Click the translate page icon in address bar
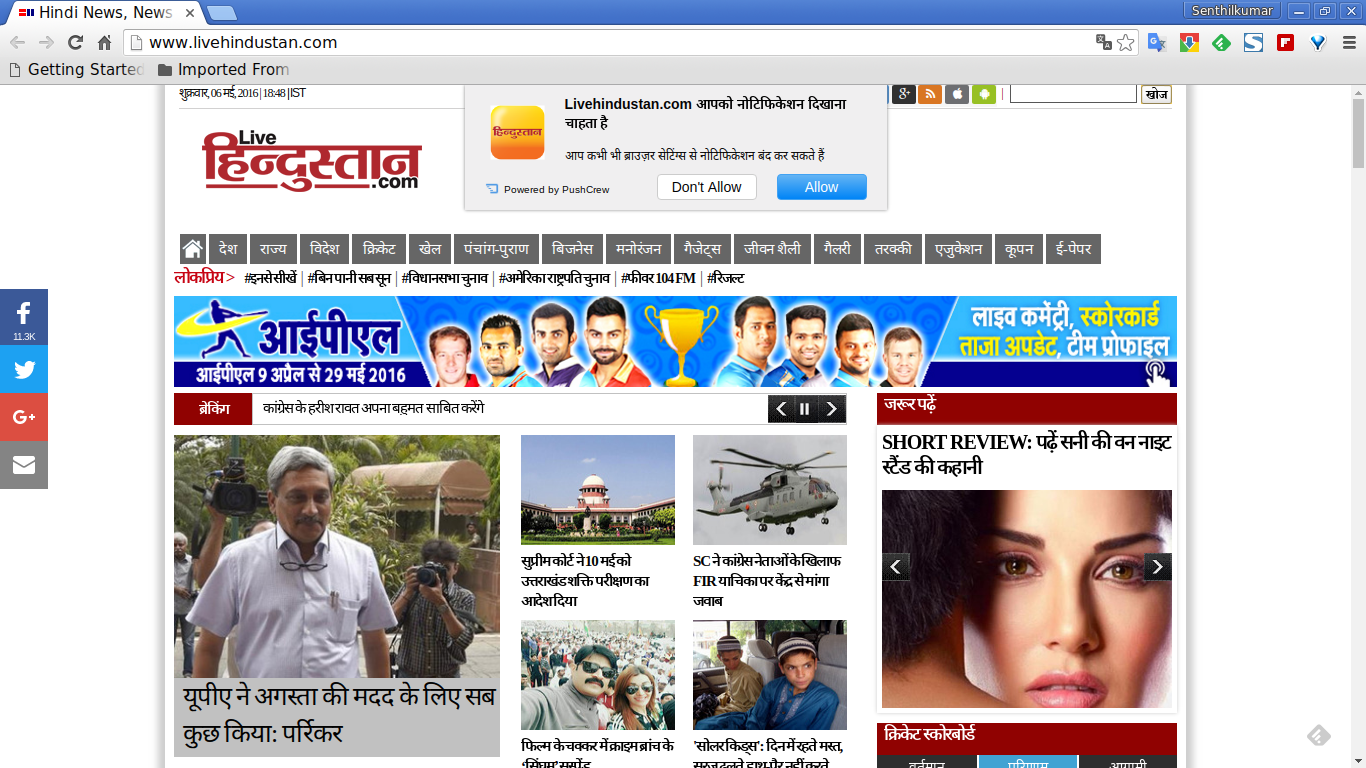This screenshot has width=1366, height=768. (1103, 42)
